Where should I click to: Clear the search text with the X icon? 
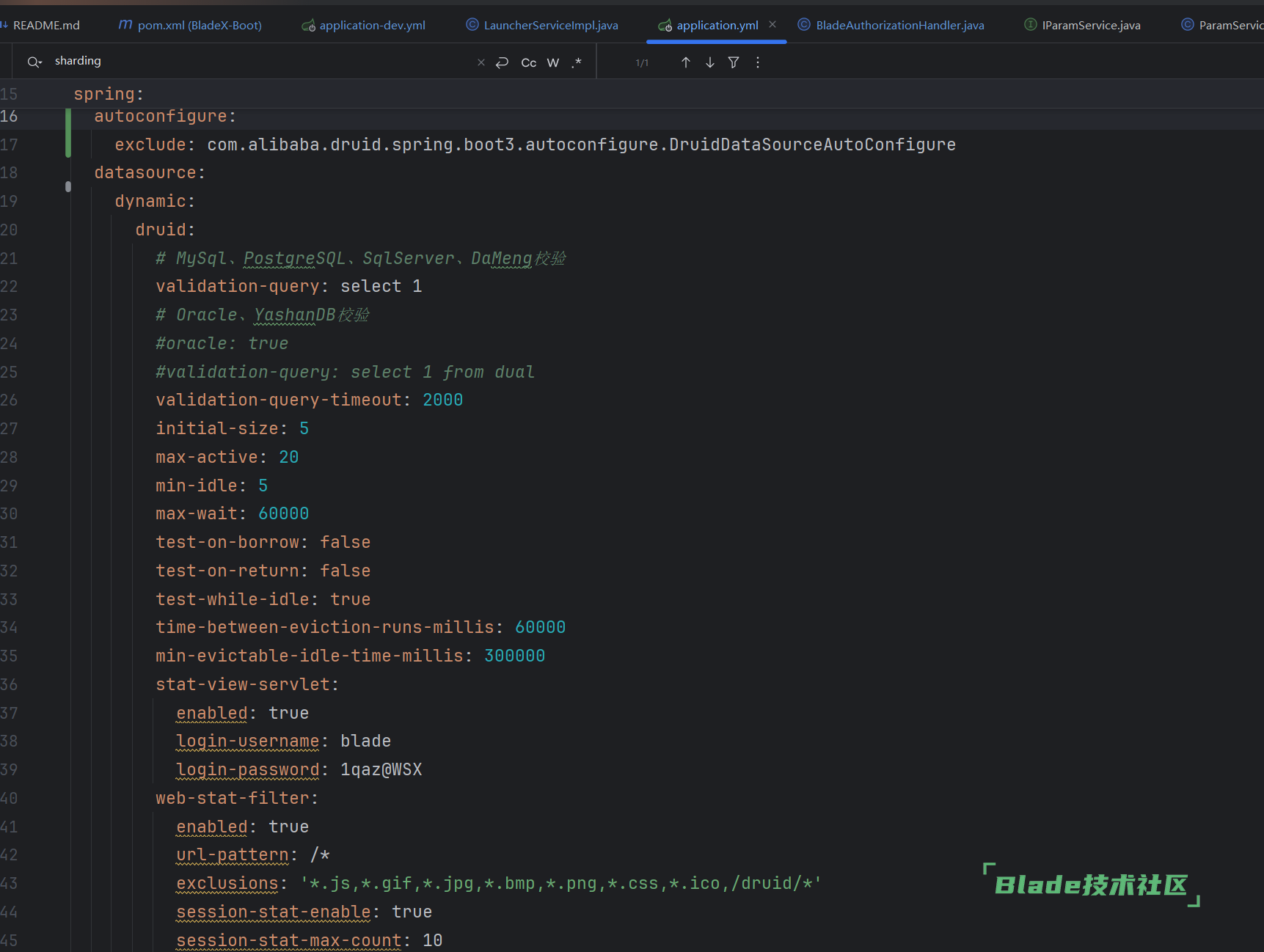pyautogui.click(x=481, y=62)
